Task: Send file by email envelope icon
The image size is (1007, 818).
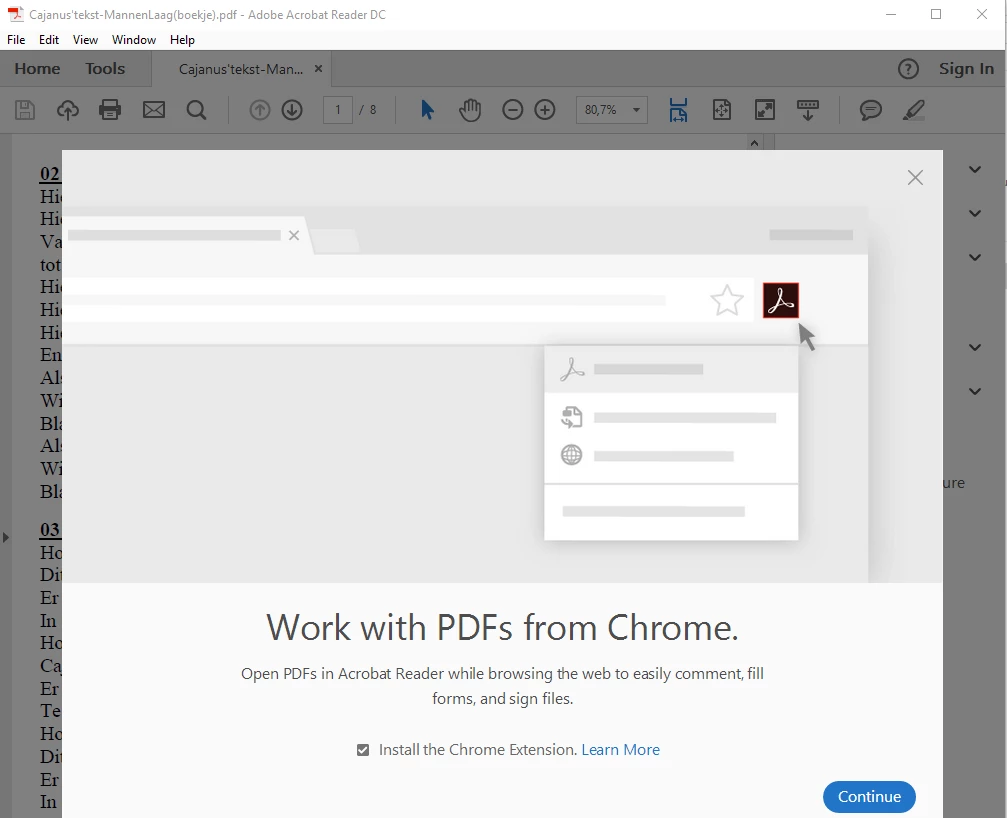Action: [x=153, y=110]
